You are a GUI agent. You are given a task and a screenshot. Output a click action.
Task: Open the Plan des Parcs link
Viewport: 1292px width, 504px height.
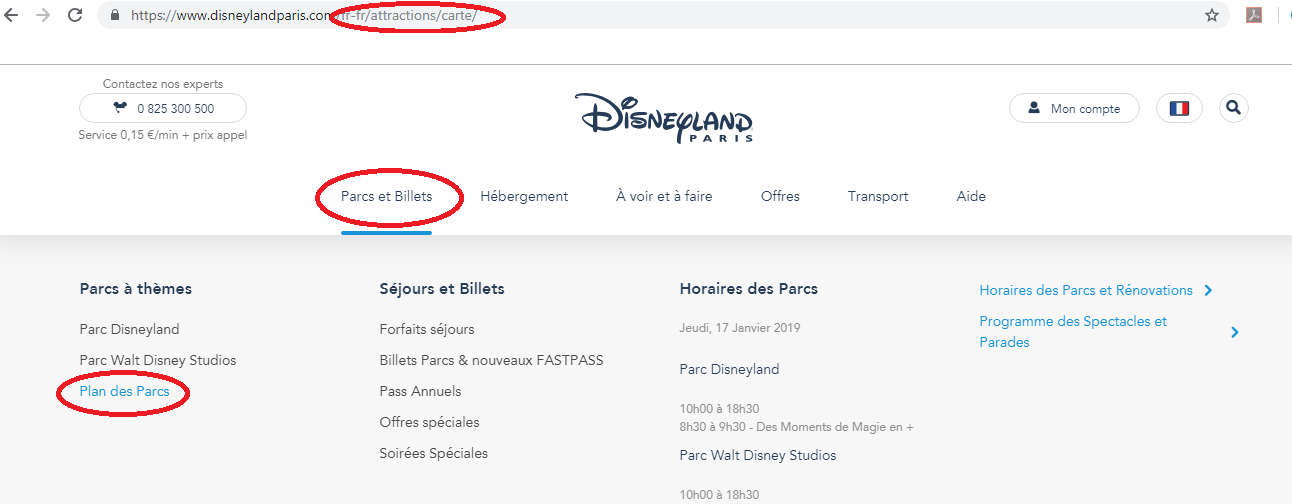[x=125, y=391]
